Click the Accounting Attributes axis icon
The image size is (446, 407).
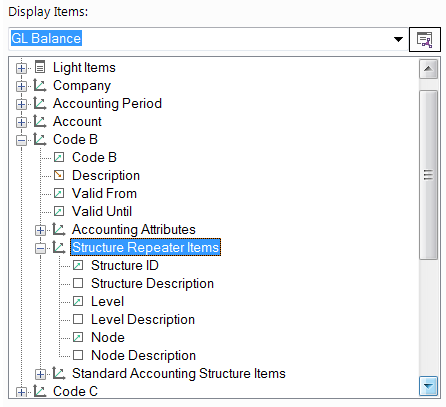59,229
